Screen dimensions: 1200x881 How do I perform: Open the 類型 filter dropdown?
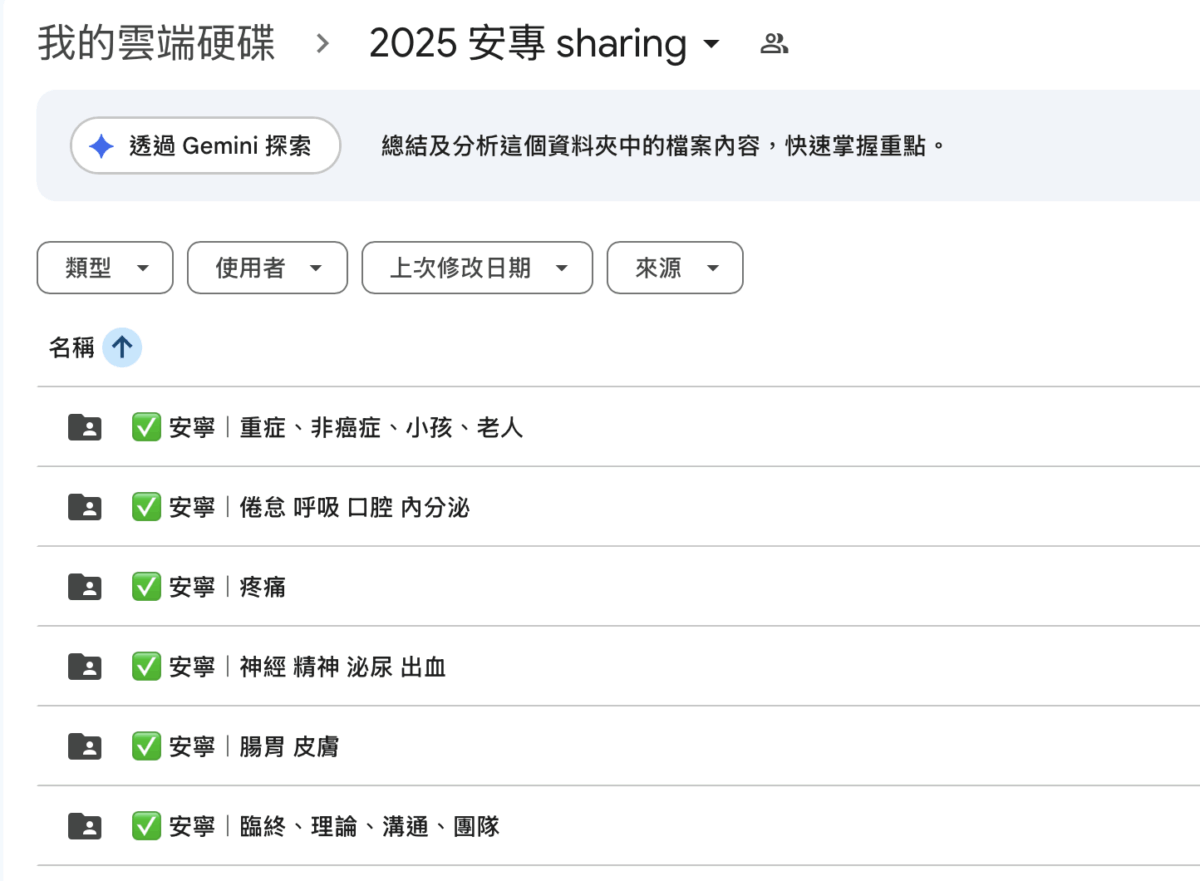105,268
